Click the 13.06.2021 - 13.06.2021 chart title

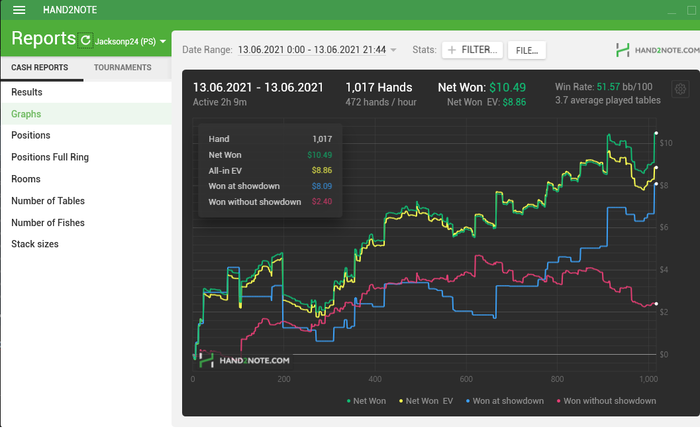[x=258, y=87]
